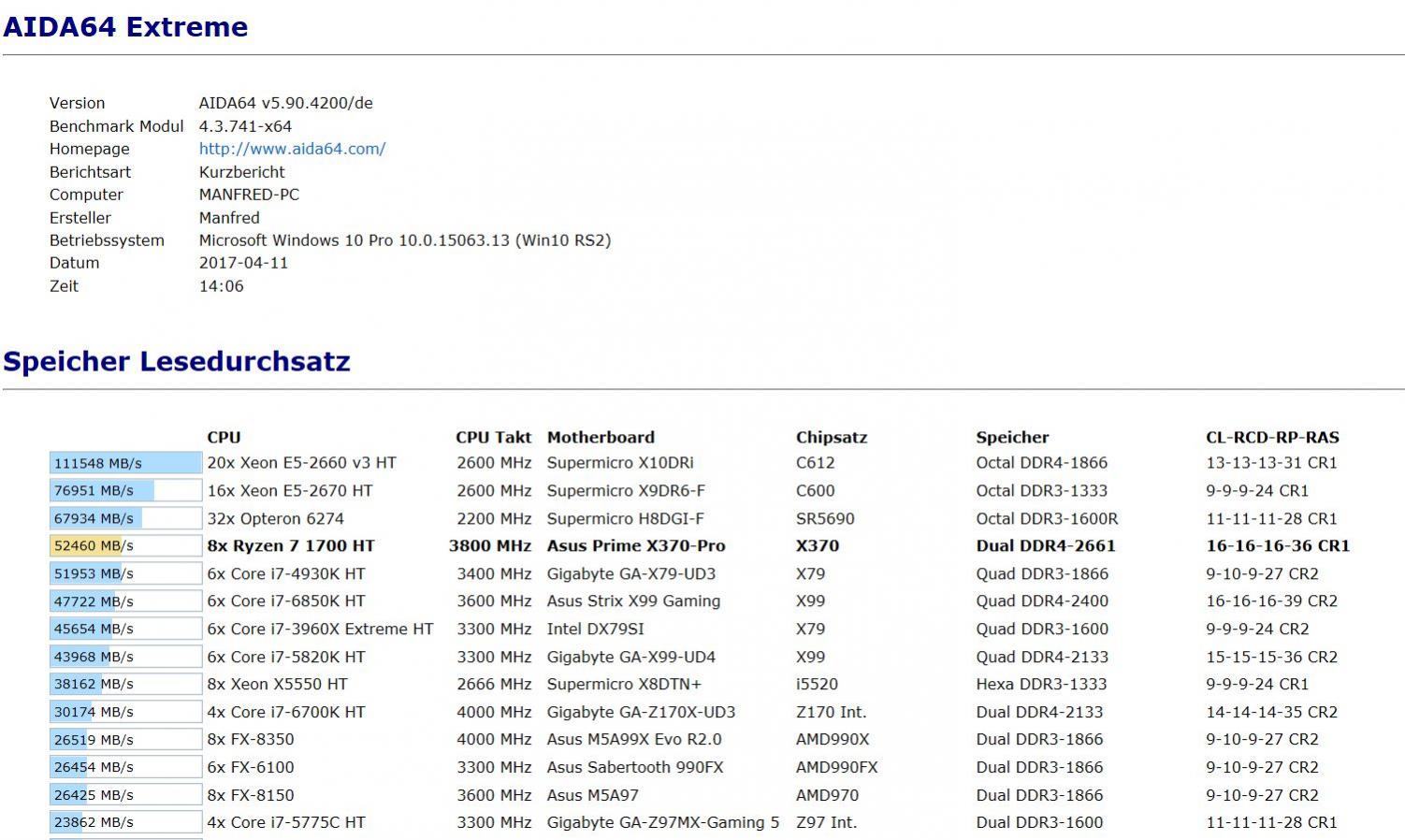
Task: Click the SR5690 chipset cell
Action: (x=825, y=518)
